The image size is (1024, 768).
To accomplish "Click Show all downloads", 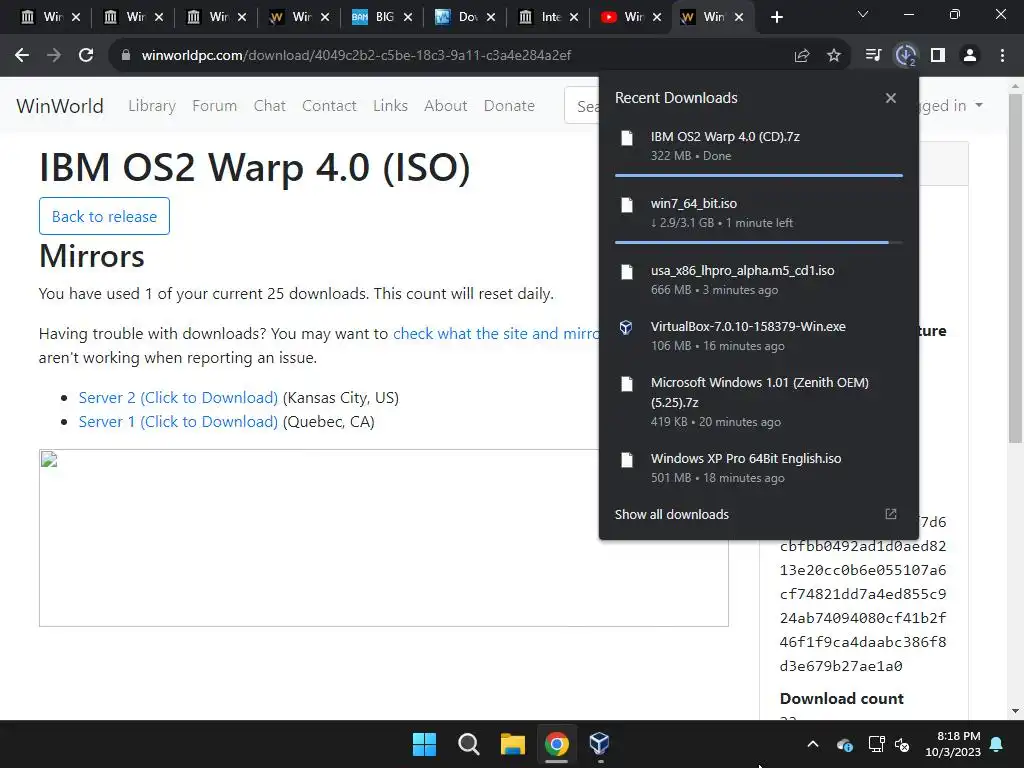I will point(671,515).
